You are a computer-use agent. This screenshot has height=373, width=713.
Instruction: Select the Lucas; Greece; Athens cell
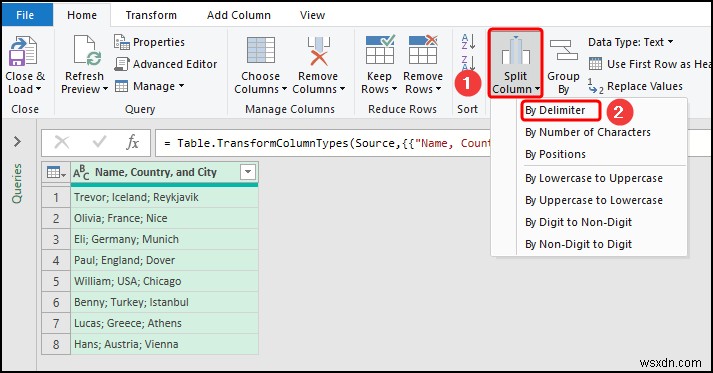[x=165, y=323]
